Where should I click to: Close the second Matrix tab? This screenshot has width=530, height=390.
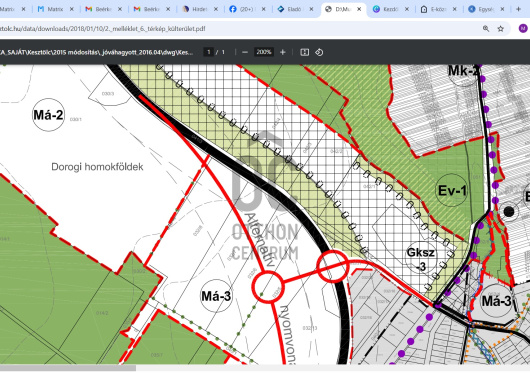(72, 9)
